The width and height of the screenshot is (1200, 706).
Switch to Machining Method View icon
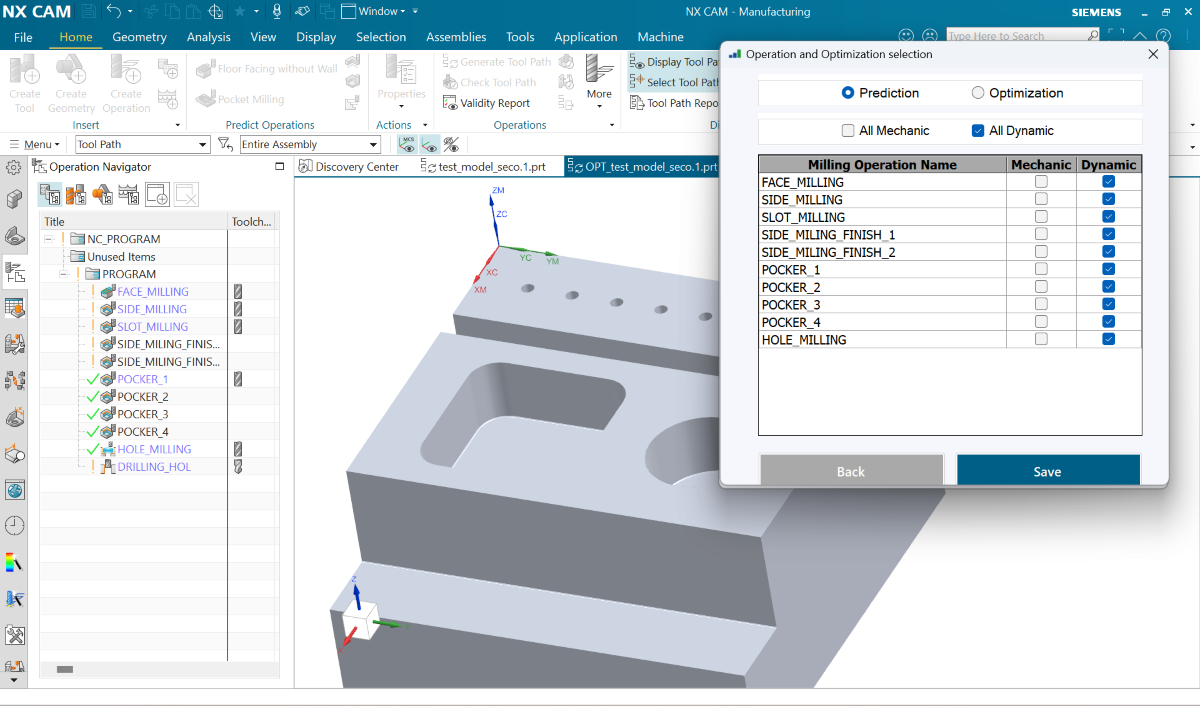129,194
